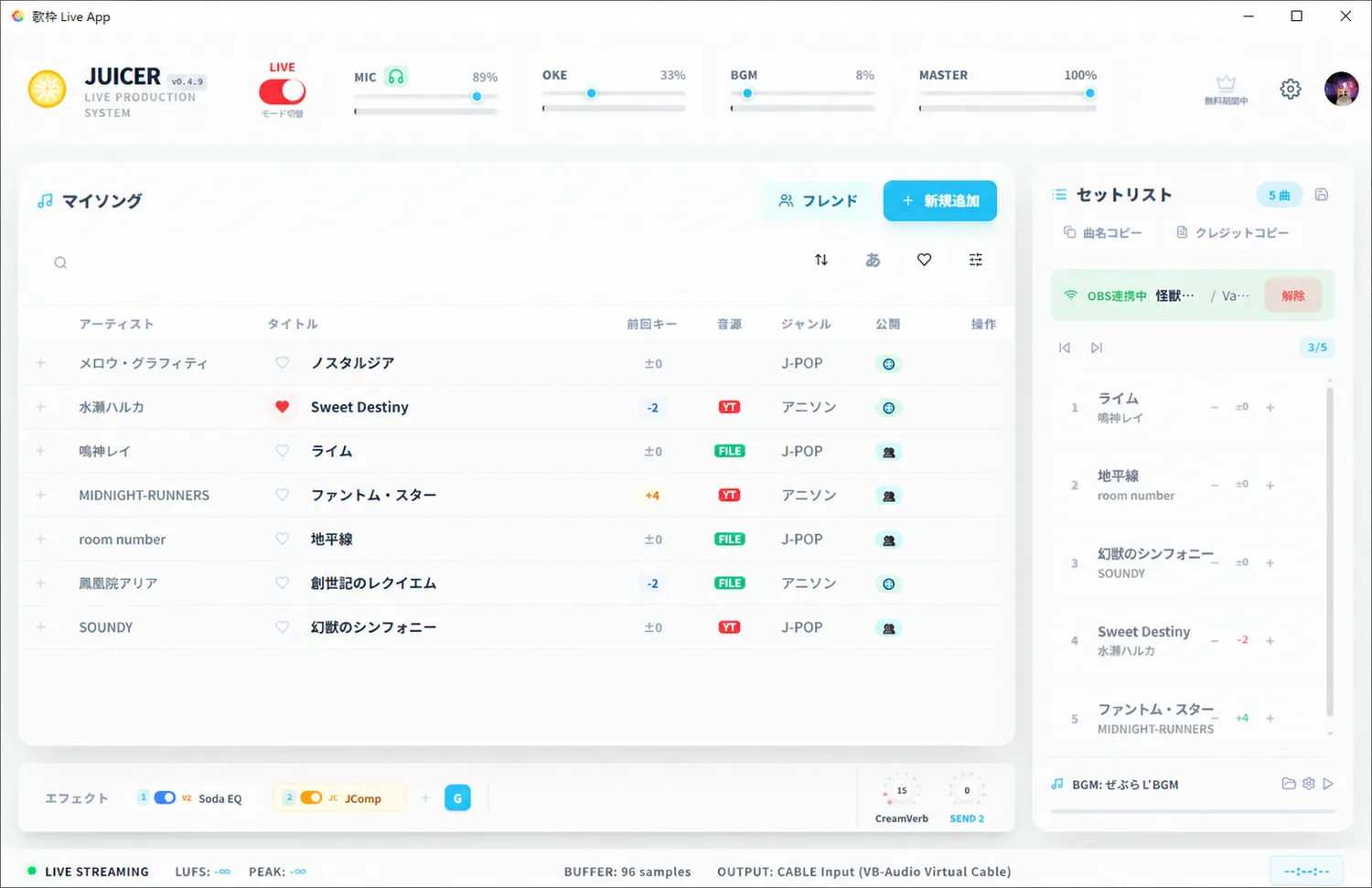Click the ジャンル column header

point(806,324)
